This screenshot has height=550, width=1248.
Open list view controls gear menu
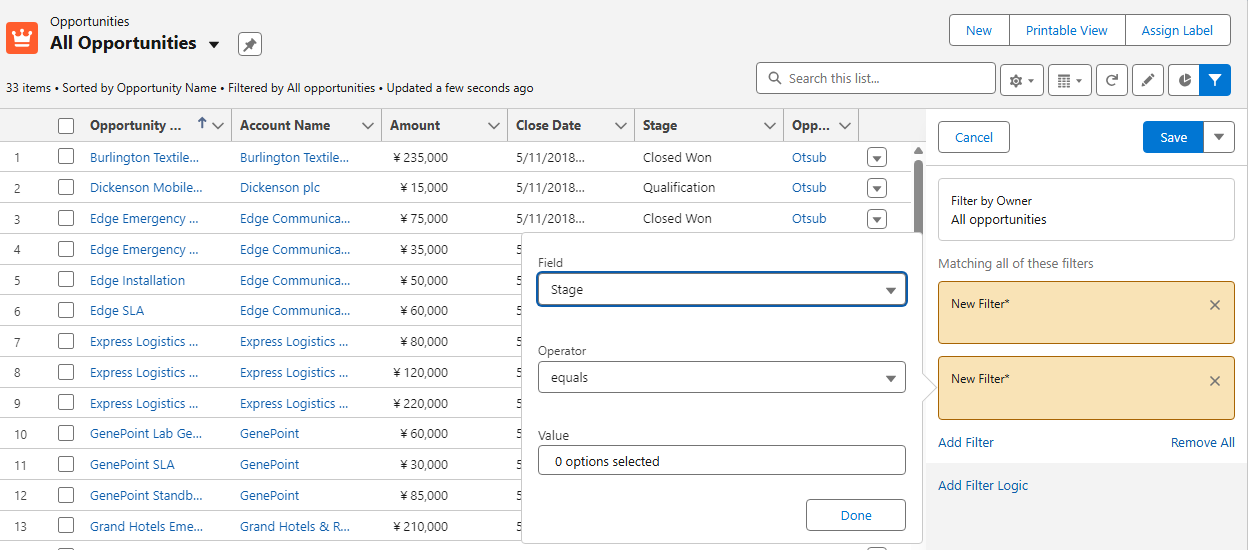1022,80
